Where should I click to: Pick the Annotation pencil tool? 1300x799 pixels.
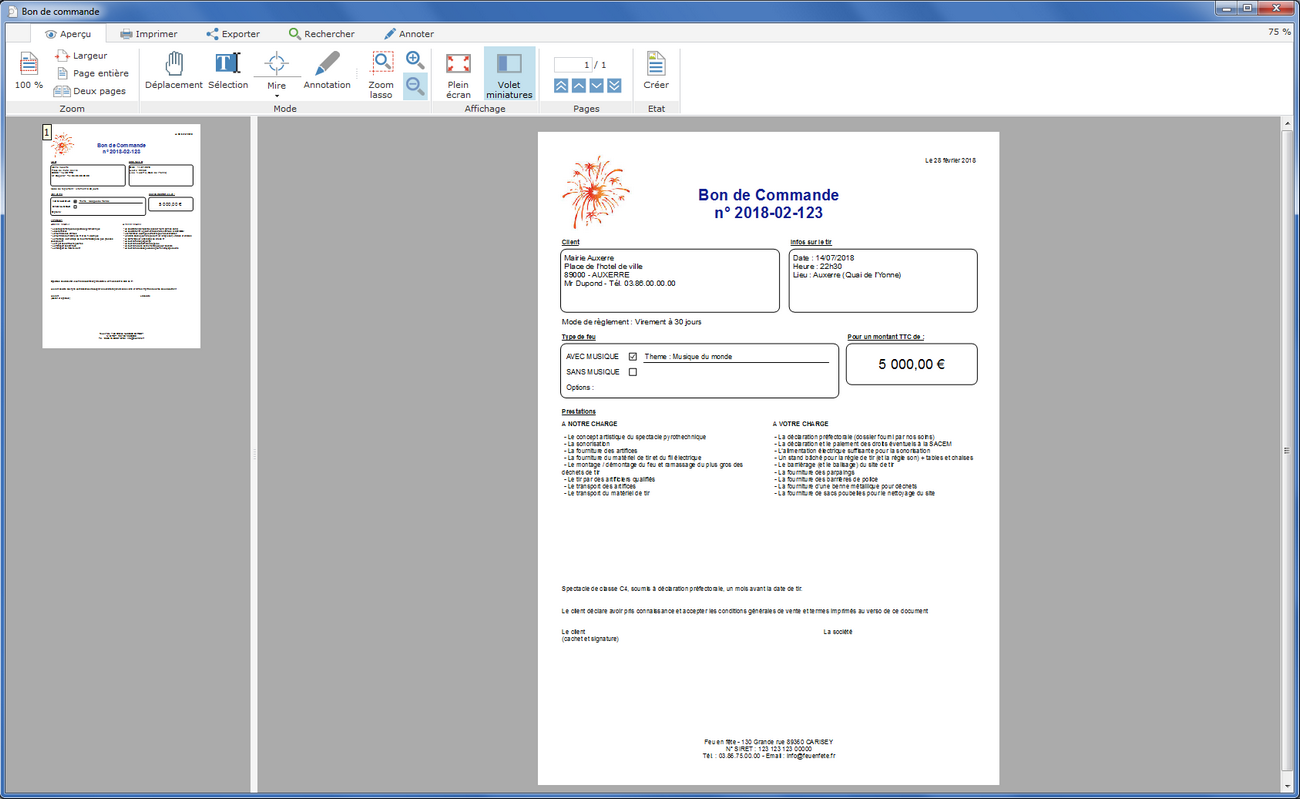[x=327, y=72]
